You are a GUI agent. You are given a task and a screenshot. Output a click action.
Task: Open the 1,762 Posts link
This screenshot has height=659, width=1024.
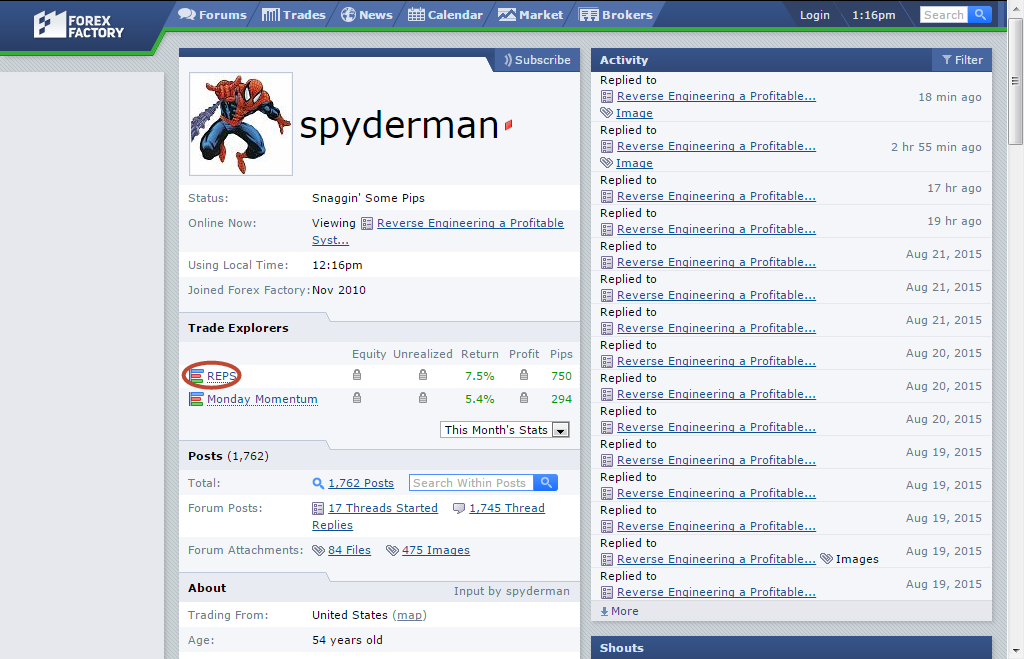[x=361, y=483]
